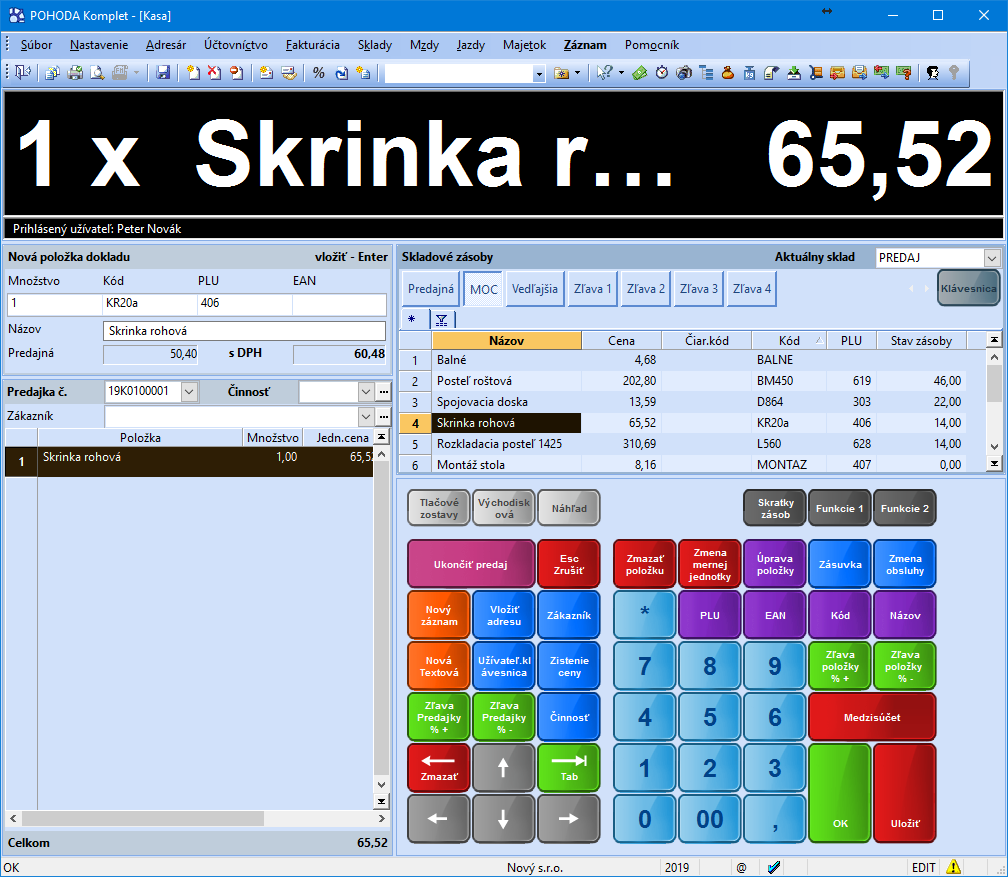Click the checkmark icon in the status bar
Screen dimensions: 1008x877
coord(773,867)
